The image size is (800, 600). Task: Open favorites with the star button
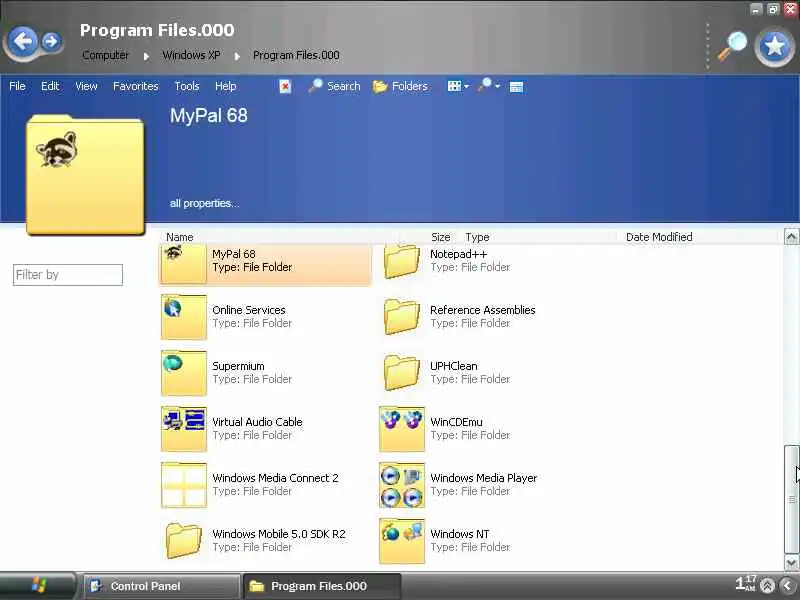point(774,46)
